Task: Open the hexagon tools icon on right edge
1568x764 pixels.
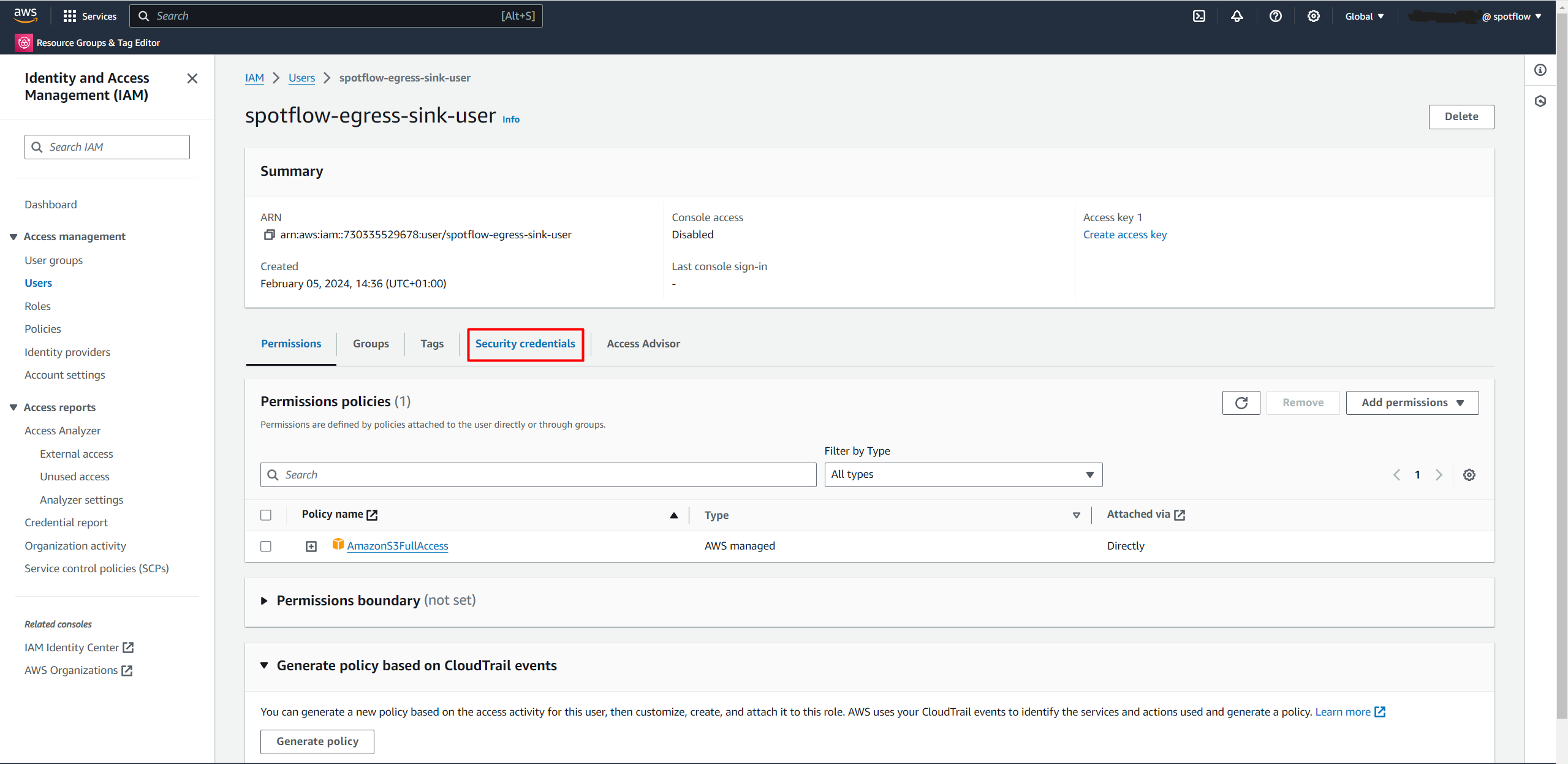Action: click(x=1540, y=101)
